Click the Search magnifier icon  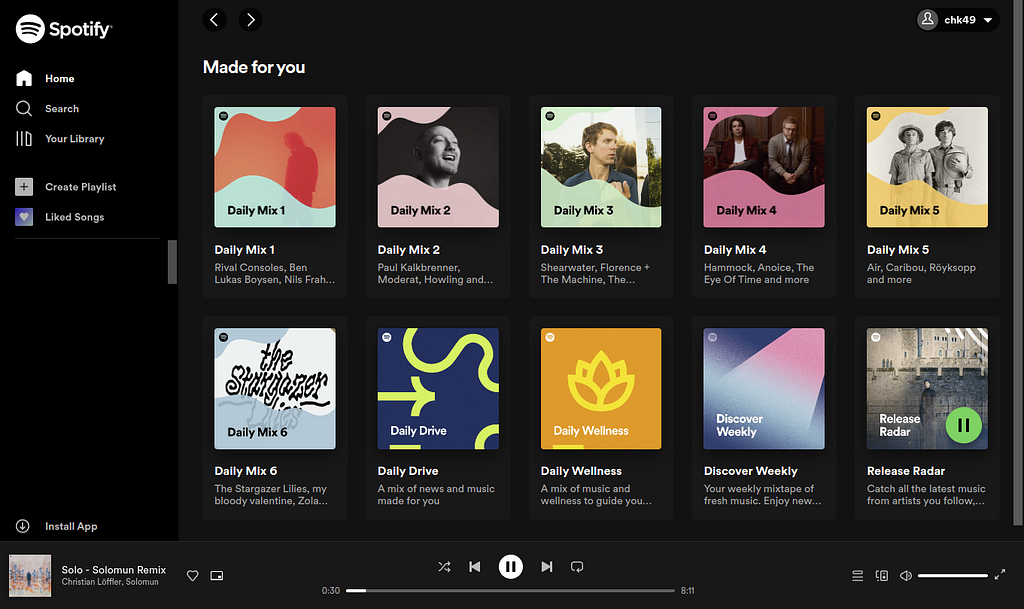(24, 108)
